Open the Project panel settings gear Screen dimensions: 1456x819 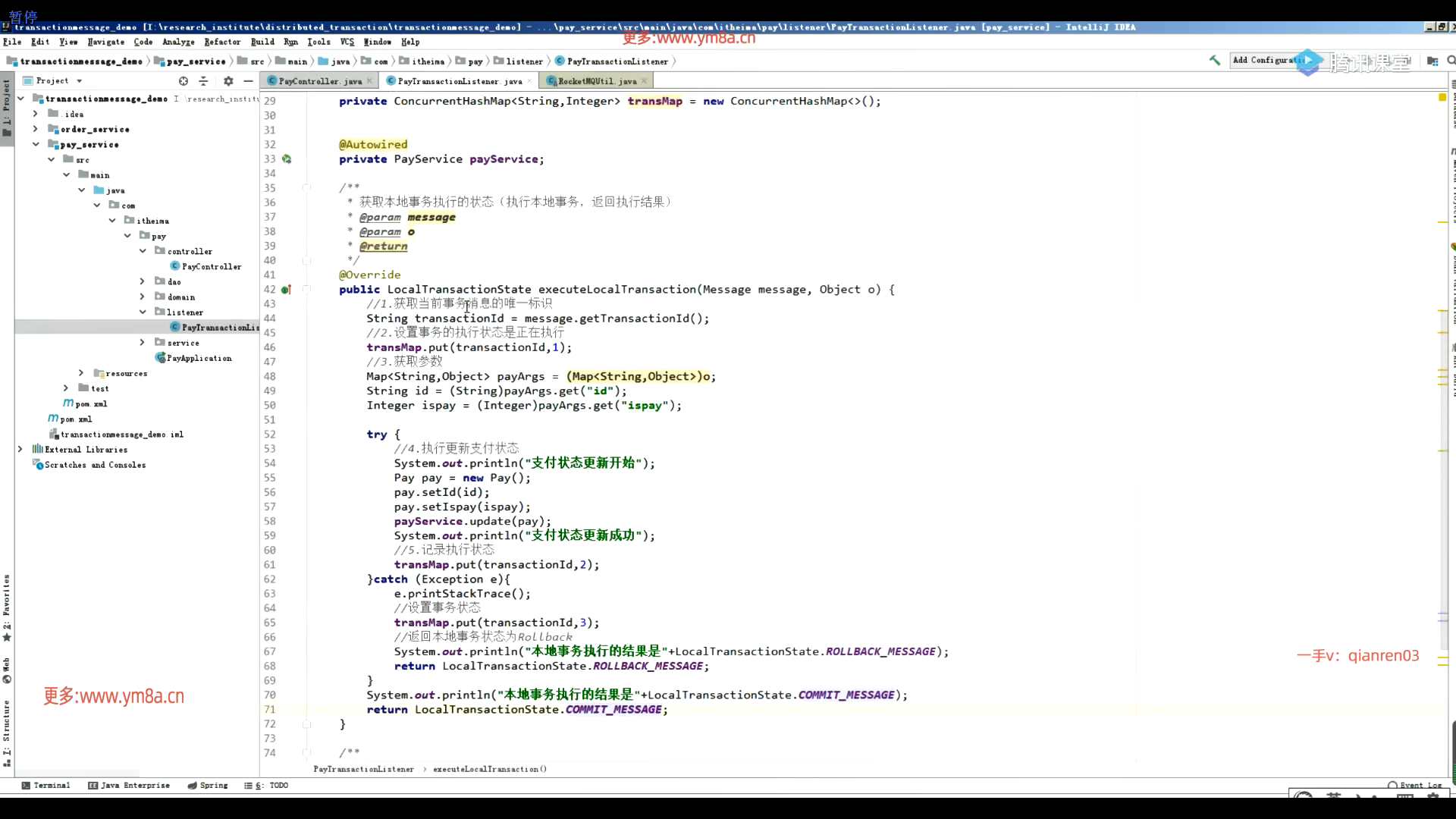[x=228, y=80]
